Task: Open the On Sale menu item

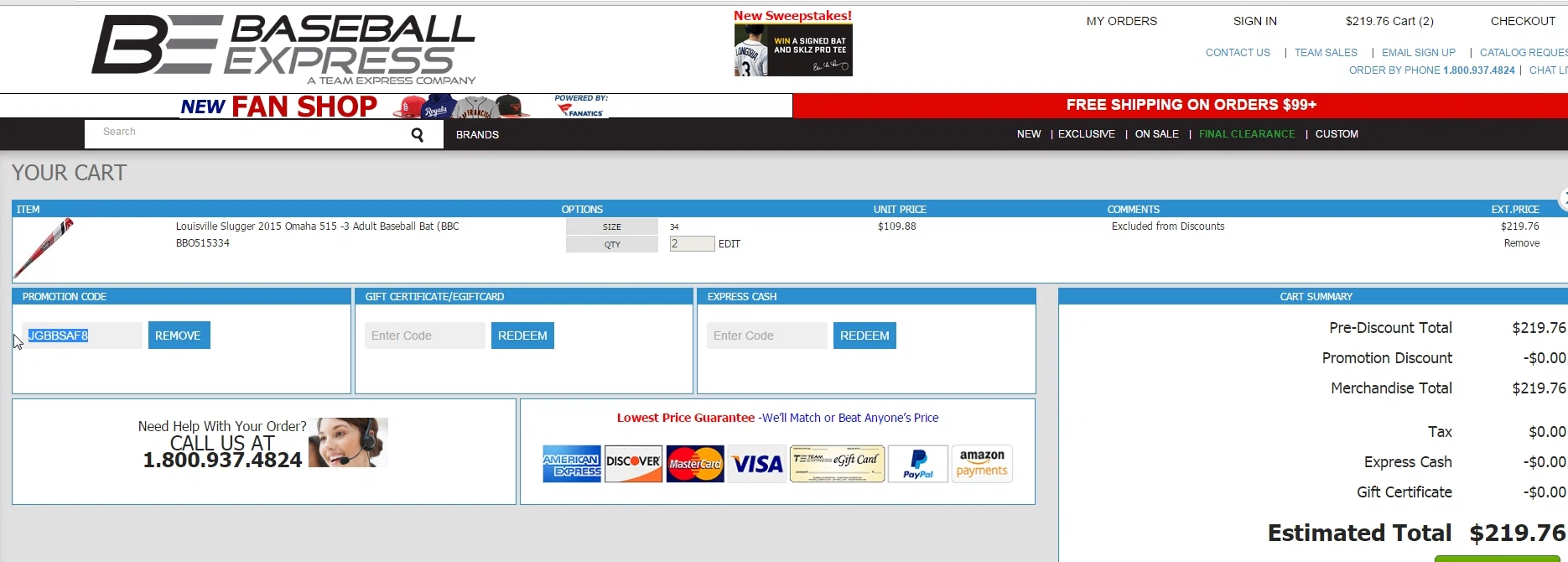Action: 1157,134
